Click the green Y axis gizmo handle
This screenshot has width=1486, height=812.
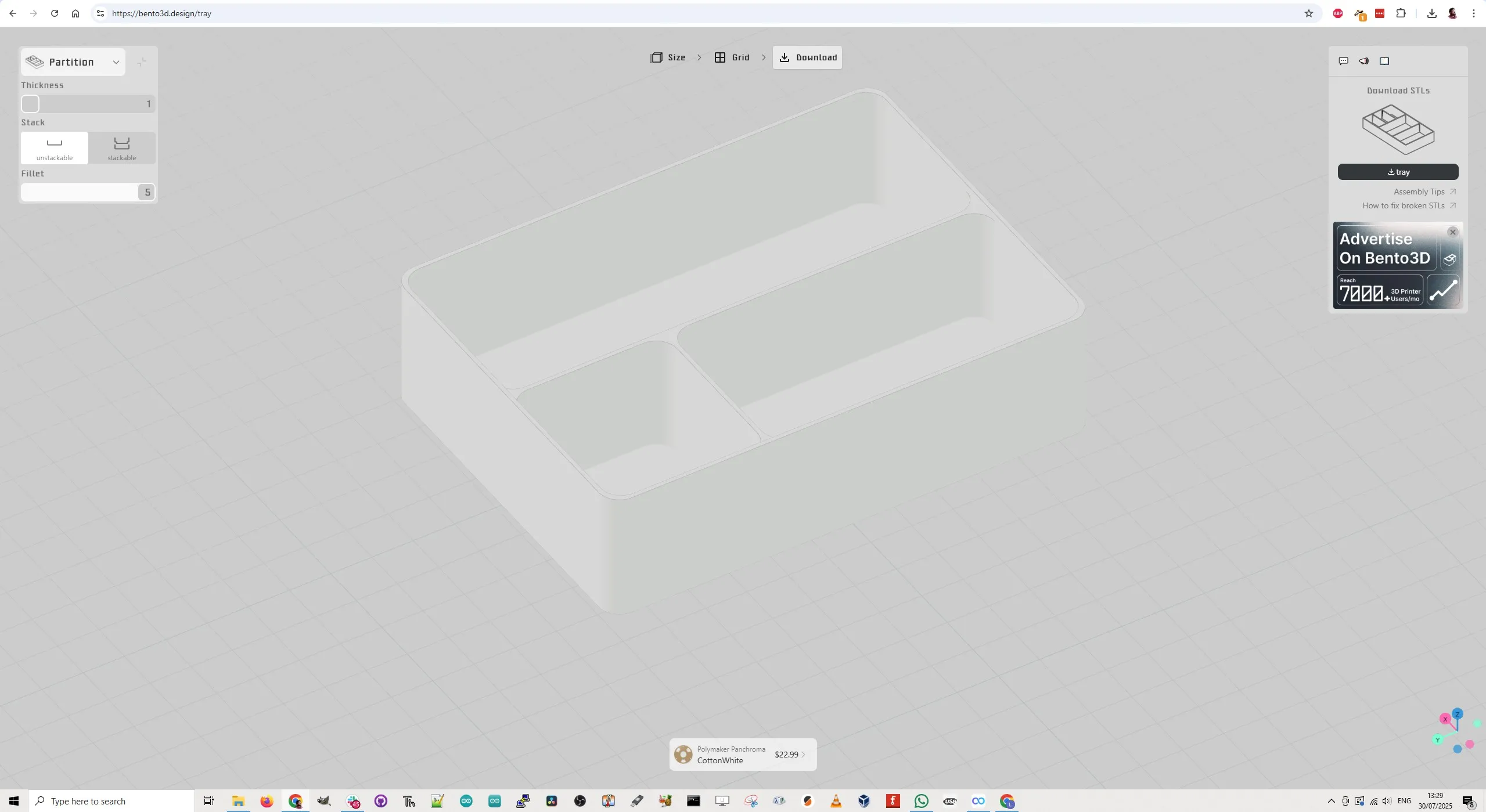pos(1438,739)
